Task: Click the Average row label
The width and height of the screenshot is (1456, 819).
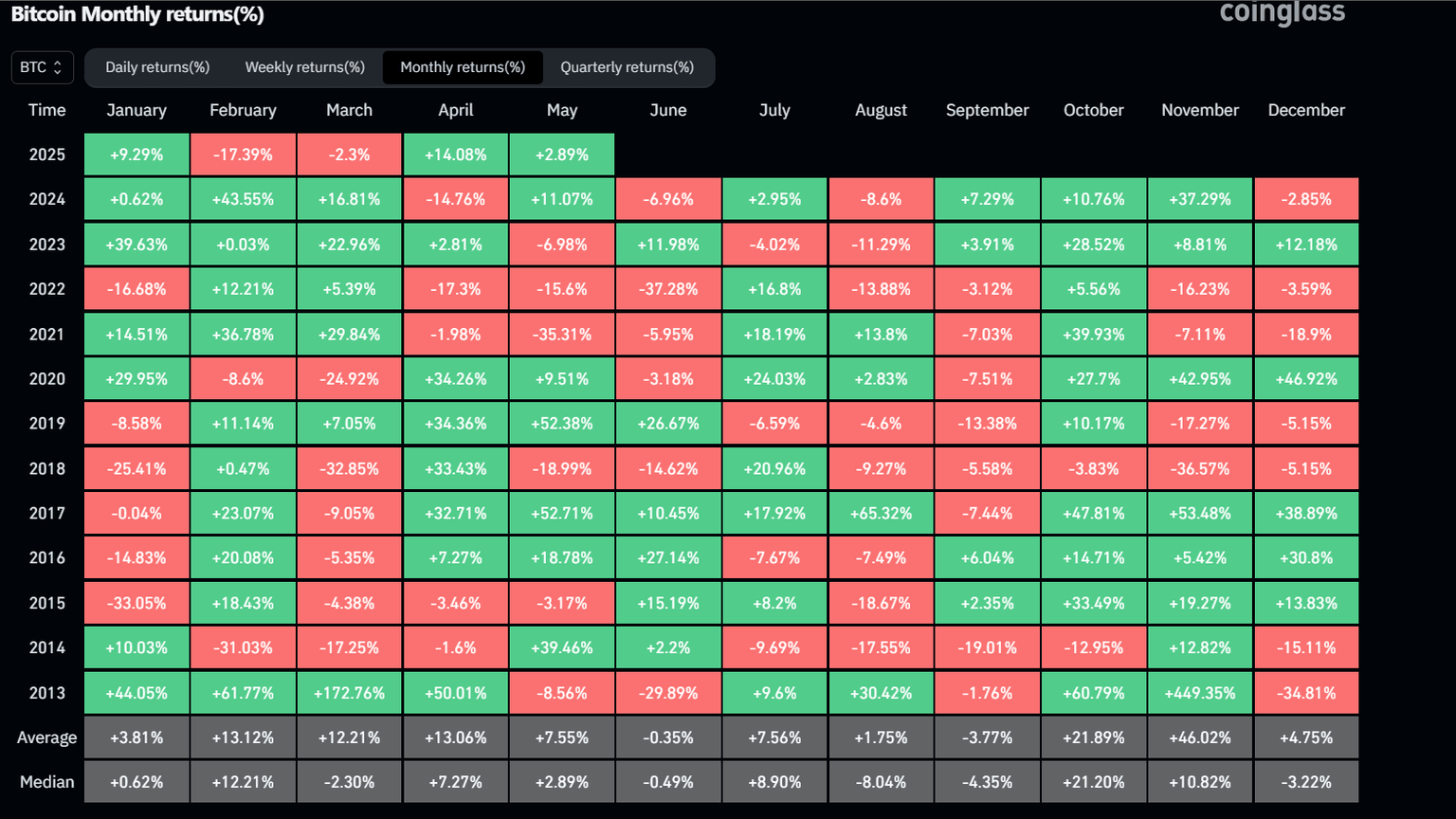Action: pos(46,737)
